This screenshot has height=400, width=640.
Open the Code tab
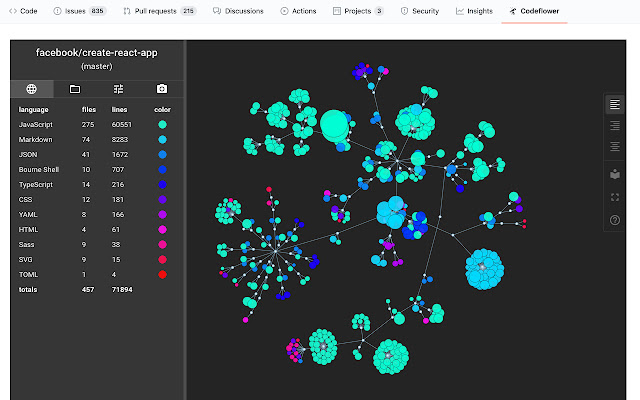pyautogui.click(x=23, y=11)
